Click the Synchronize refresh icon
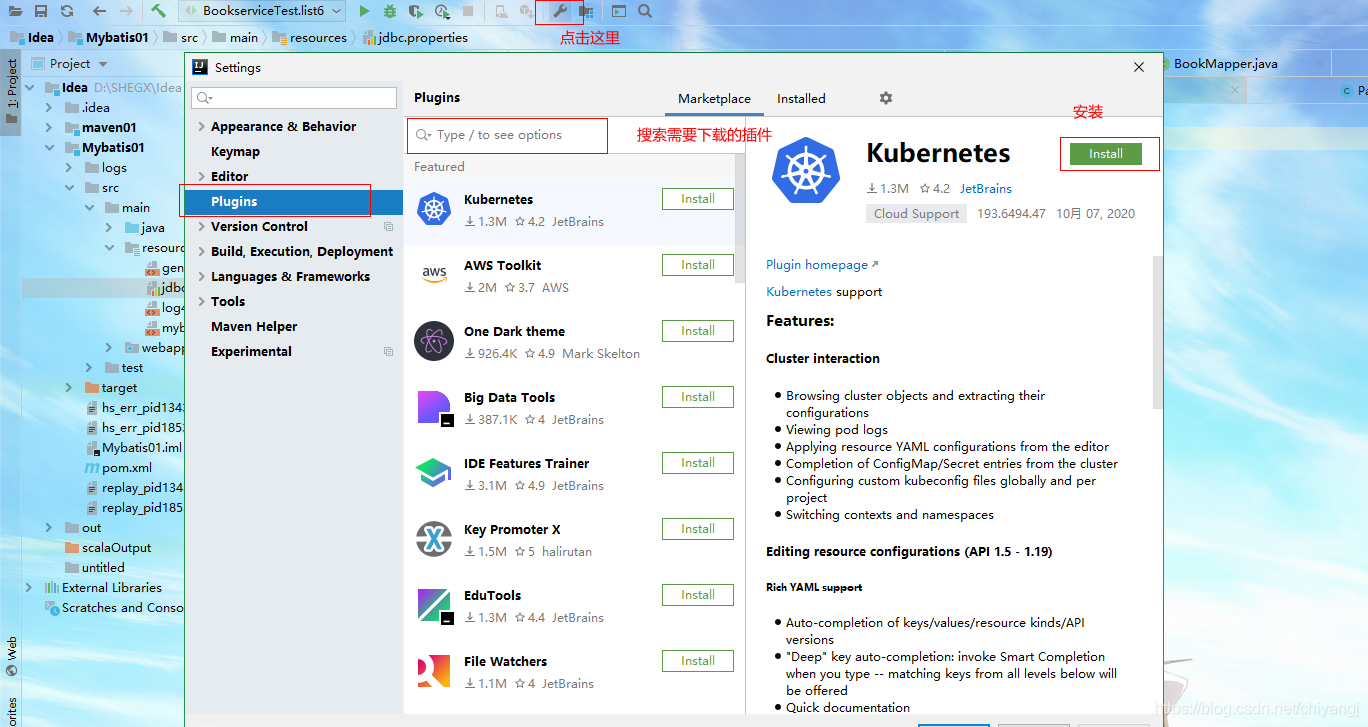The width and height of the screenshot is (1368, 727). click(x=66, y=11)
